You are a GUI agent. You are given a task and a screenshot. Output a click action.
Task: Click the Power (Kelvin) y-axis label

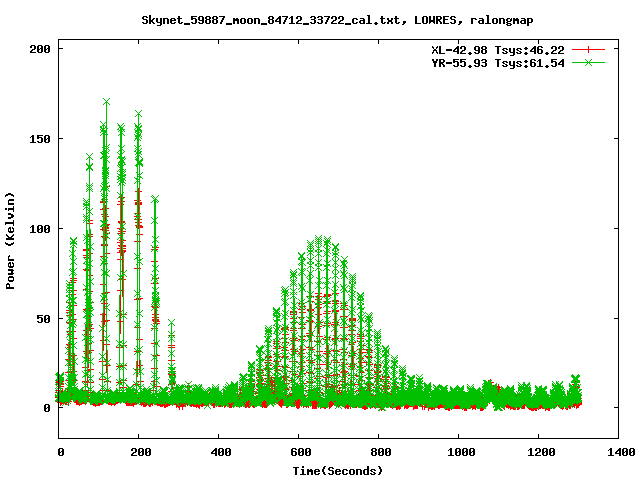[x=10, y=241]
